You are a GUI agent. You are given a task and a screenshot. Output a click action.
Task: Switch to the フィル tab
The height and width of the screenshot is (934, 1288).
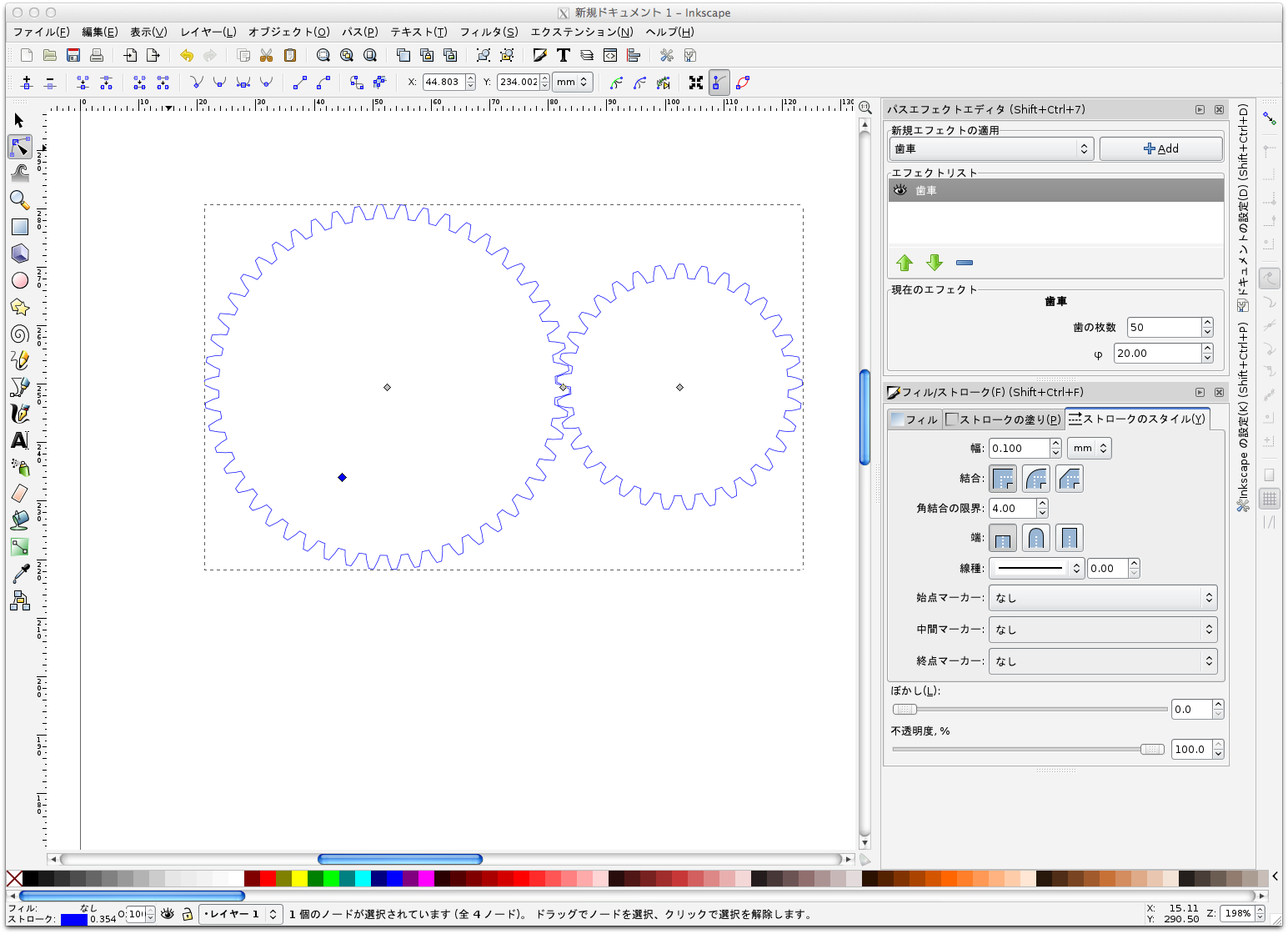pyautogui.click(x=915, y=419)
